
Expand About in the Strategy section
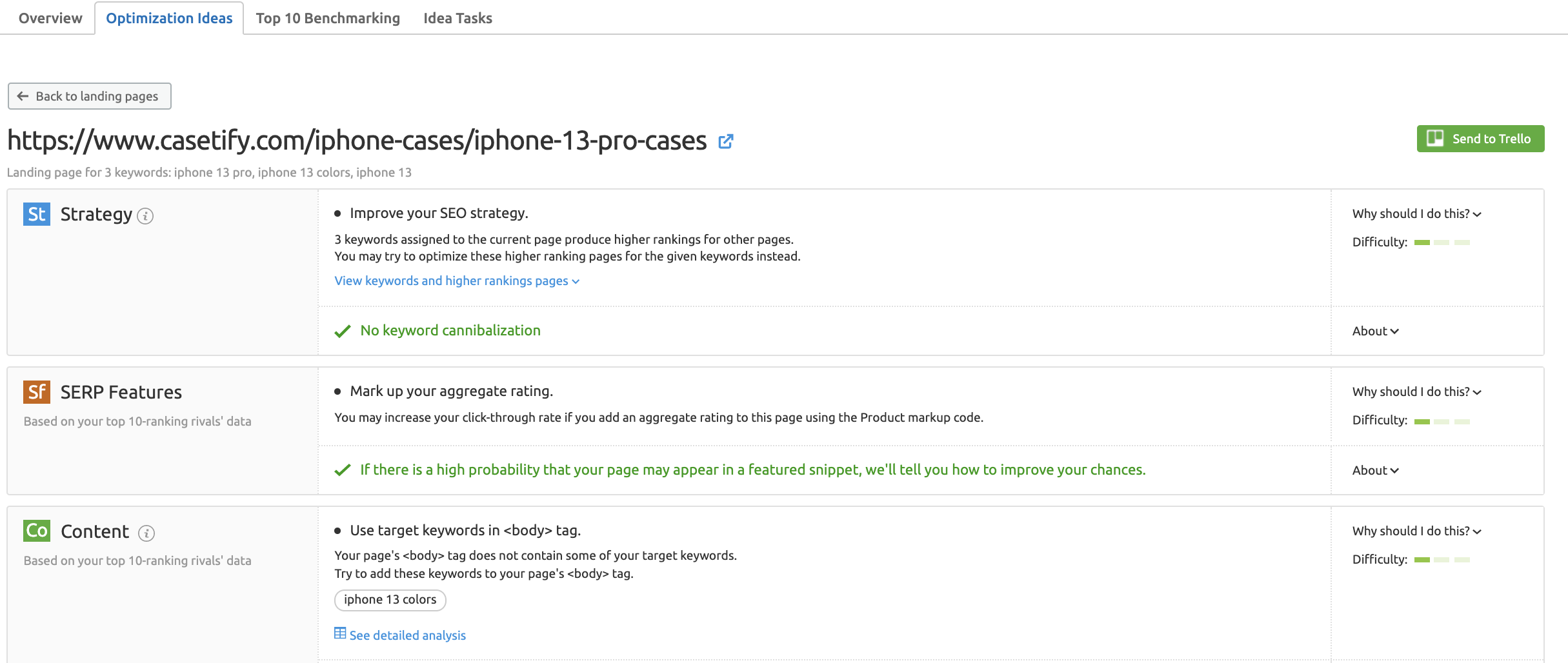(x=1375, y=331)
